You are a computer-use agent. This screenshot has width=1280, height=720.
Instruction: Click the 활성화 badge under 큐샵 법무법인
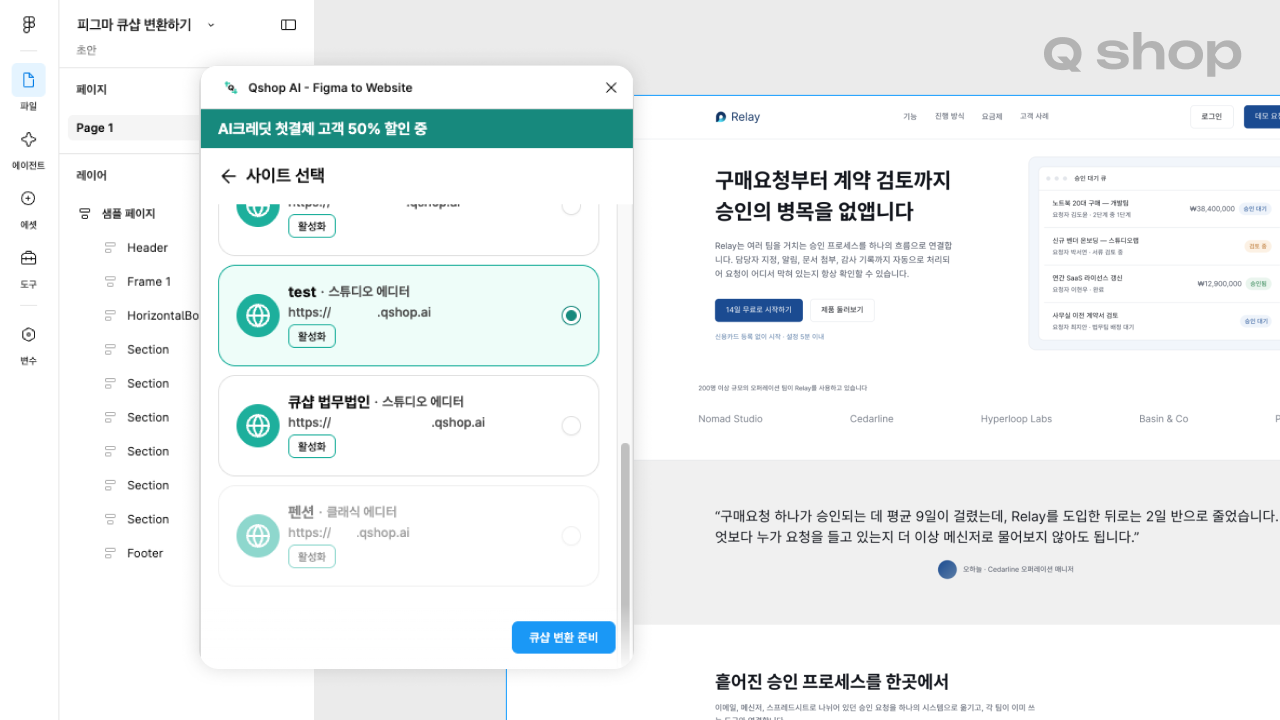(x=312, y=446)
